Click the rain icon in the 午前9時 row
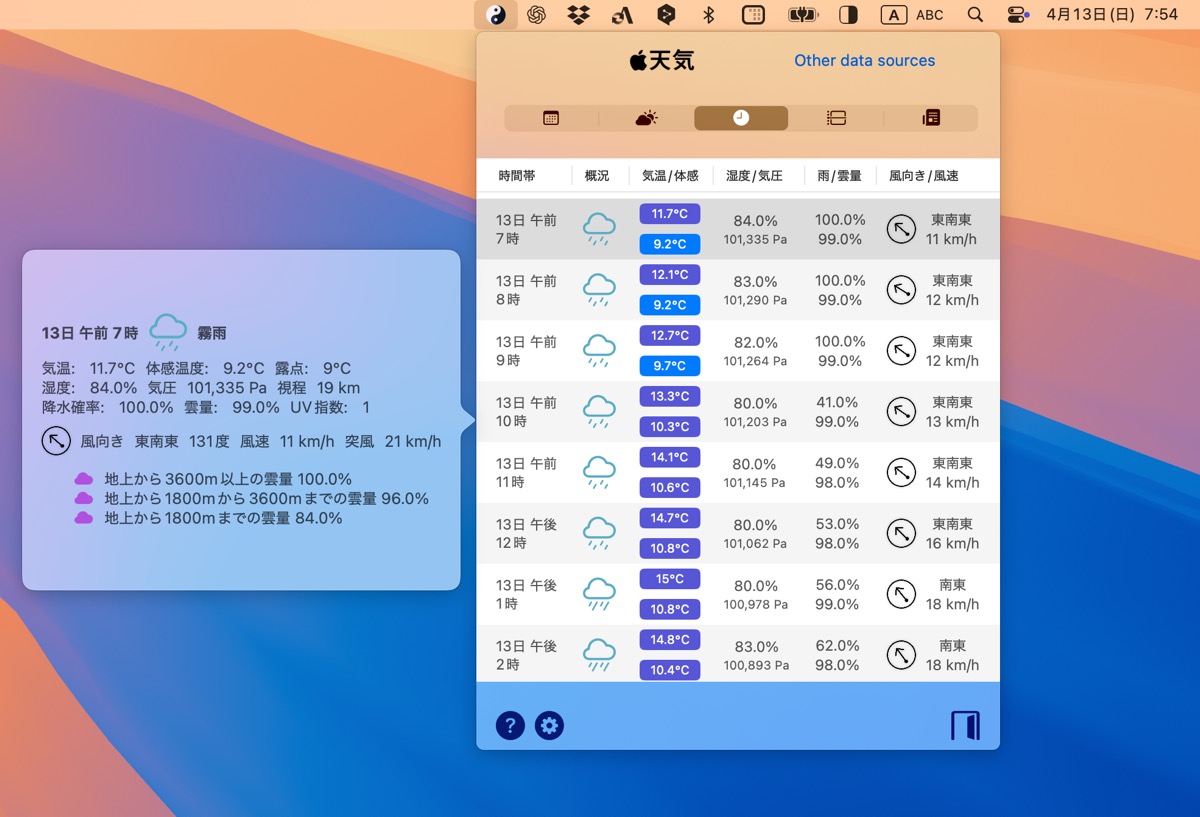 (x=599, y=351)
